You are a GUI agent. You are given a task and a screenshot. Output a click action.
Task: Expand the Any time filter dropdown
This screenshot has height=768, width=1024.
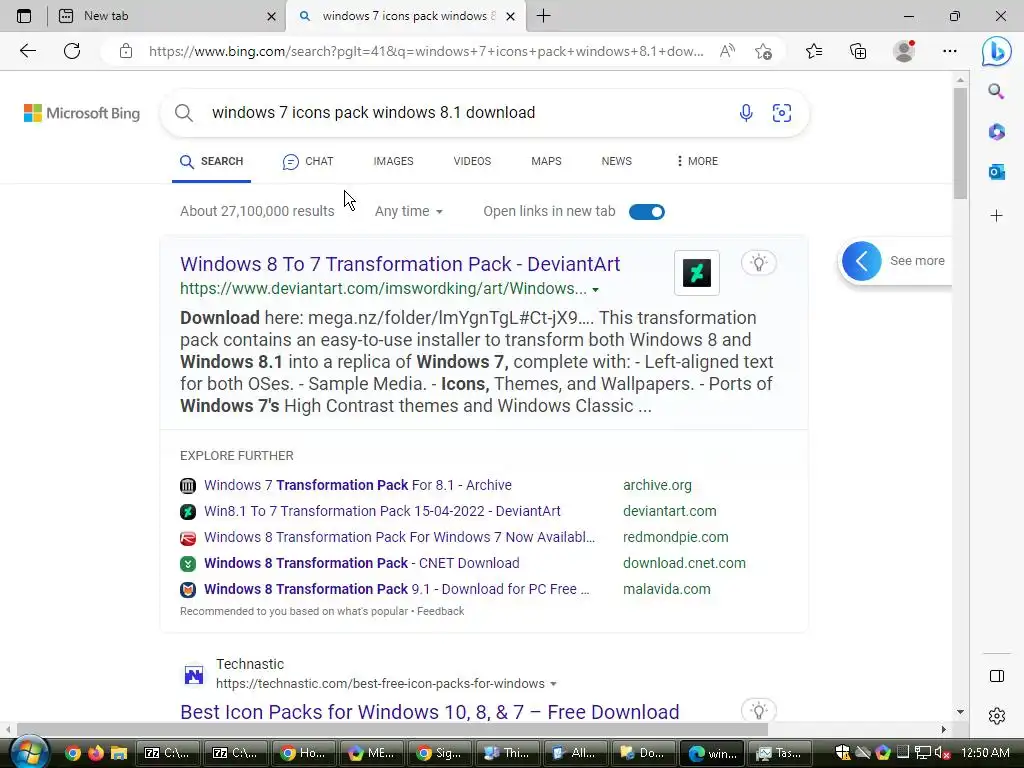pos(409,212)
